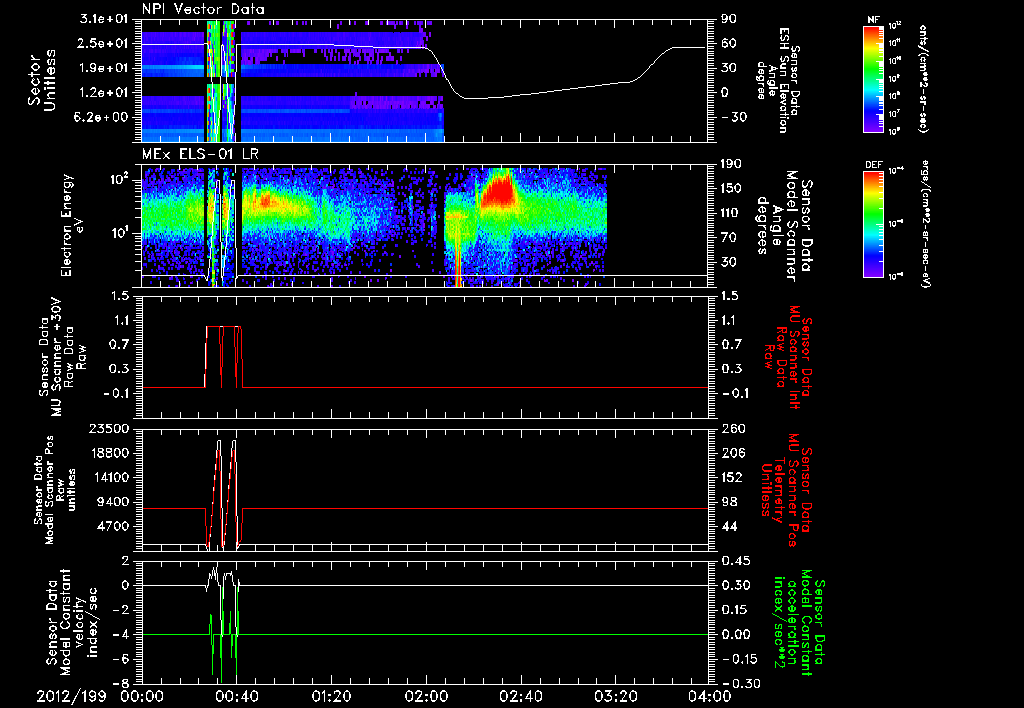Screen dimensions: 1024x708
Task: Click the 90 degree elevation tick
Action: click(x=729, y=20)
